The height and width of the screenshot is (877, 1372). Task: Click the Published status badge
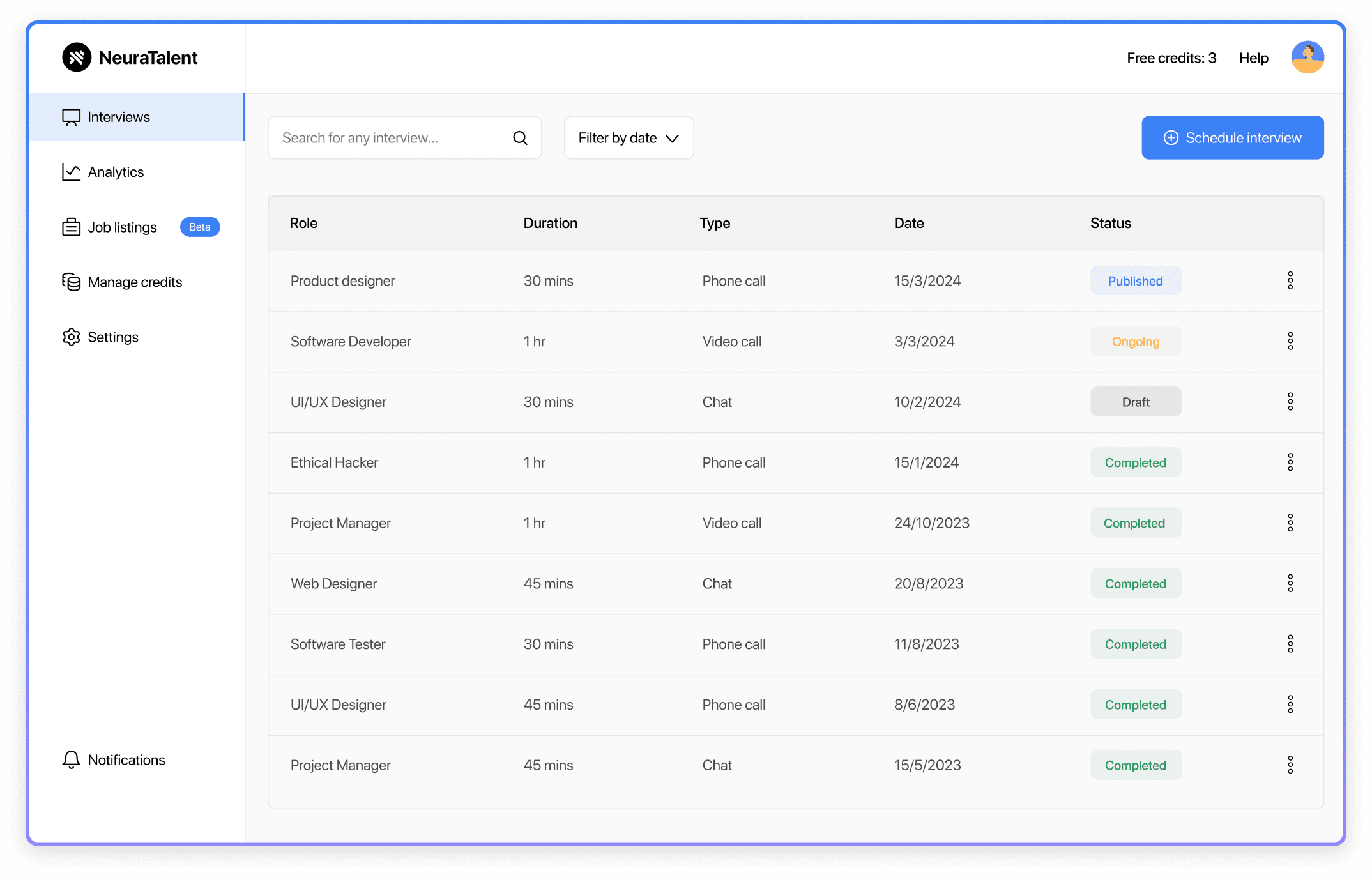click(1136, 280)
